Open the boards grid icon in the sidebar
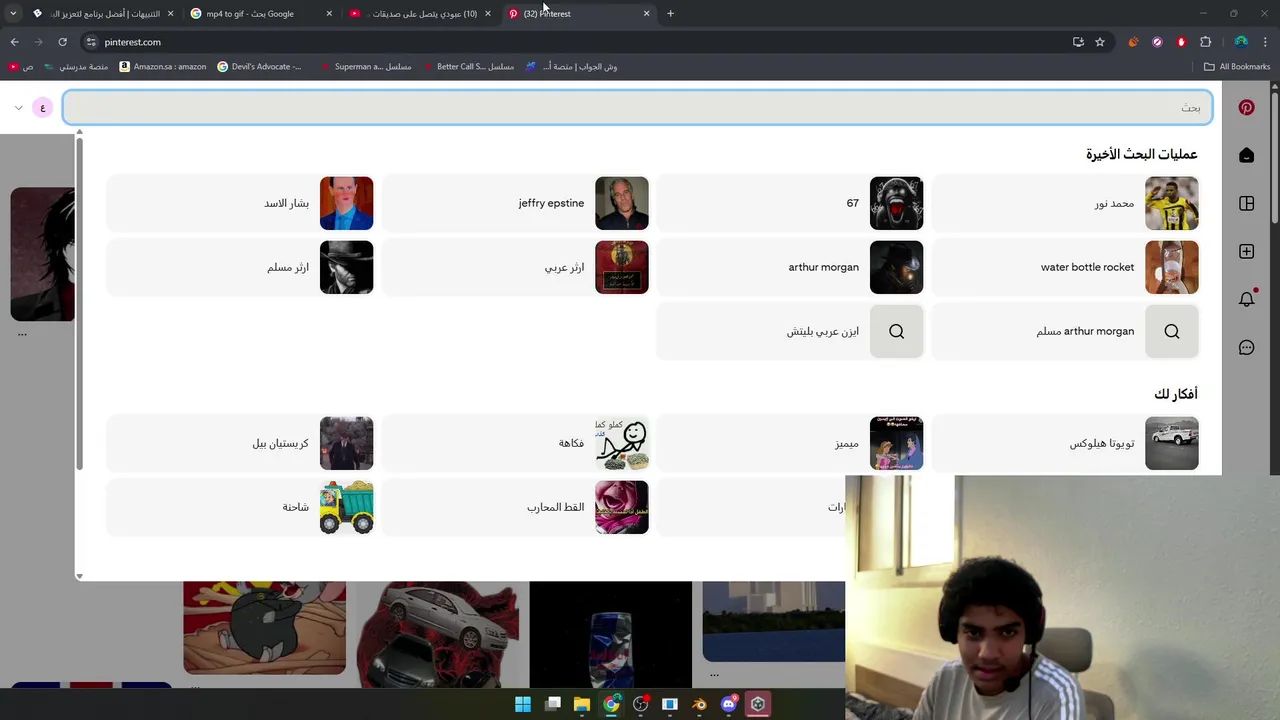This screenshot has width=1280, height=720. click(1246, 203)
